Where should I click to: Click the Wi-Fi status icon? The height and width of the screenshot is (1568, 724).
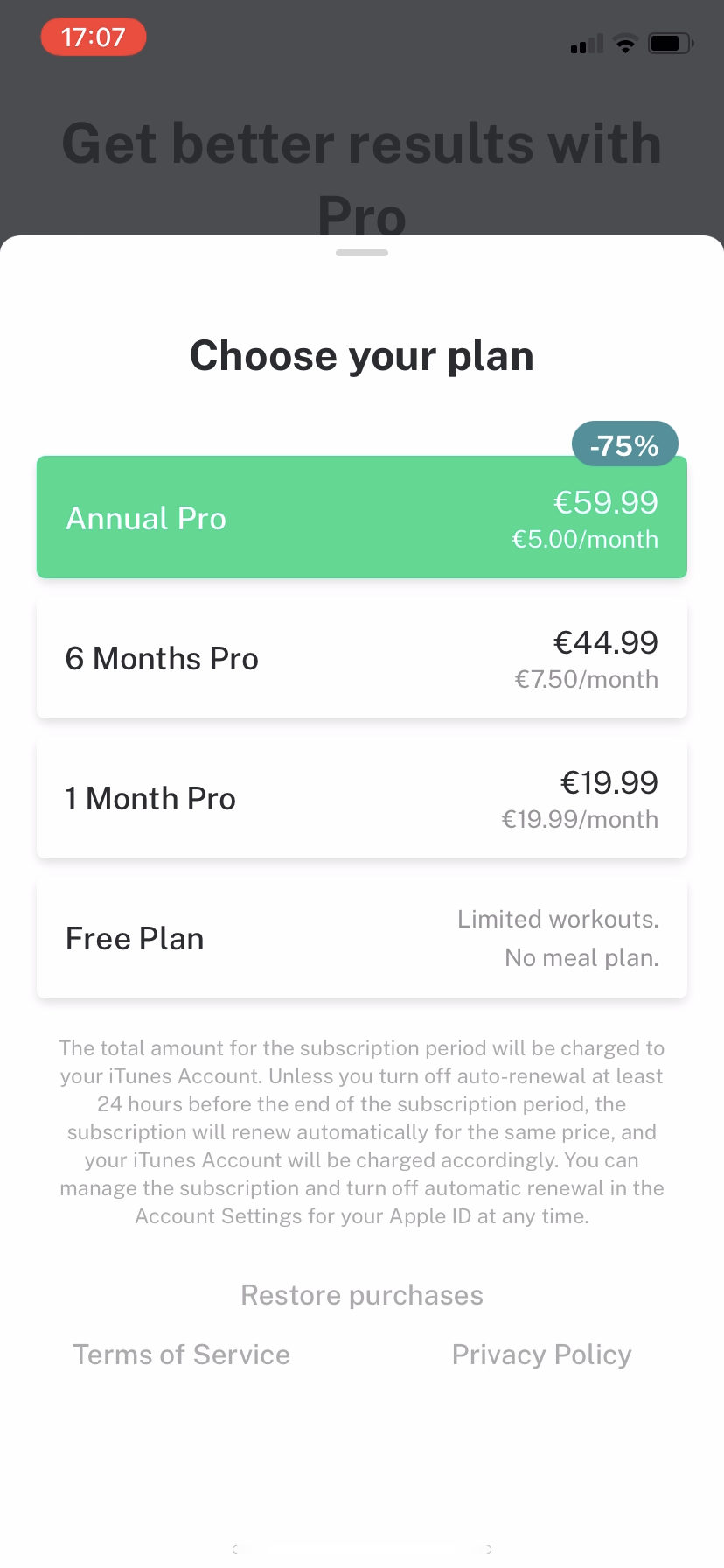[x=625, y=44]
